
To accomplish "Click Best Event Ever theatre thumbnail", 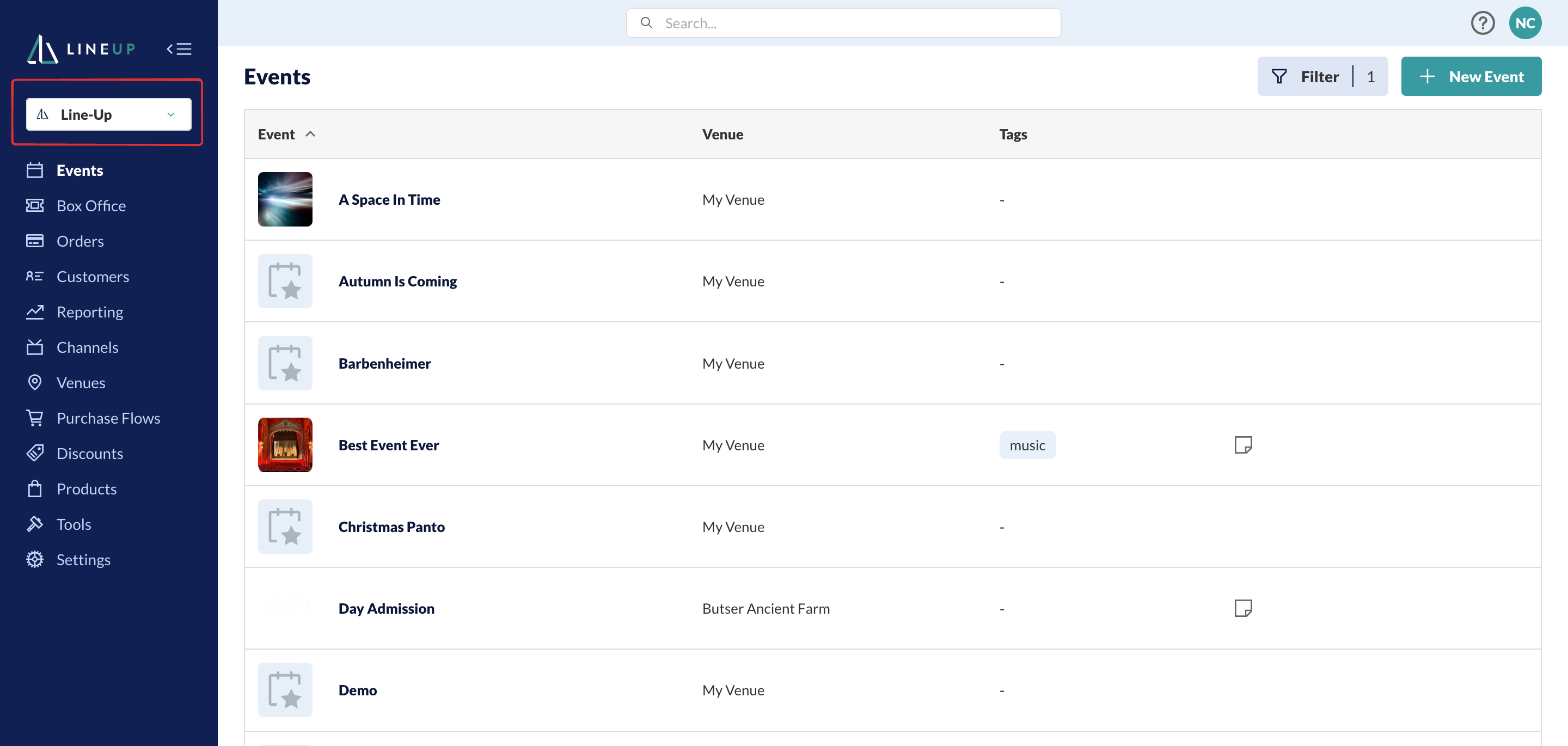I will 285,444.
